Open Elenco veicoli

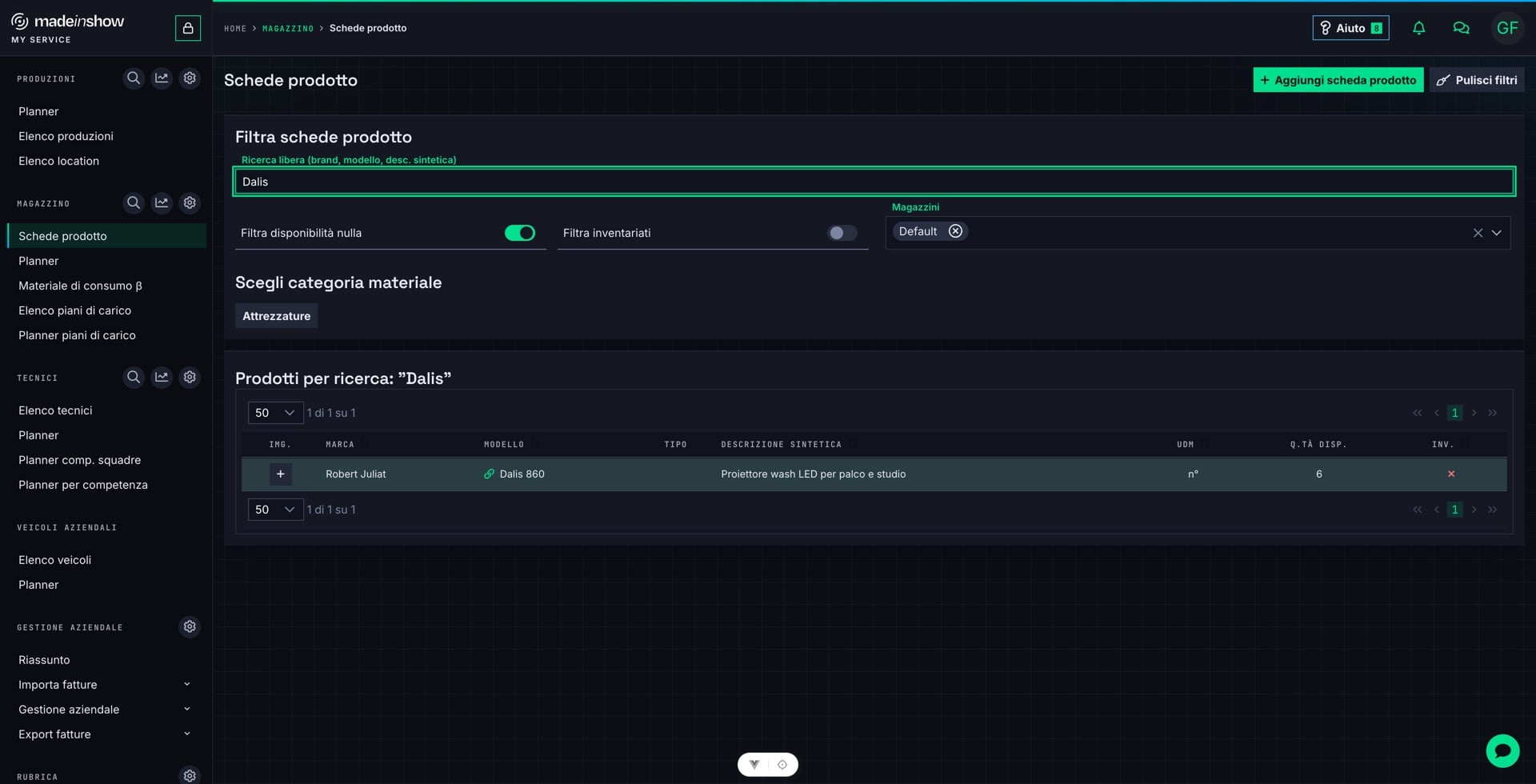pyautogui.click(x=54, y=560)
